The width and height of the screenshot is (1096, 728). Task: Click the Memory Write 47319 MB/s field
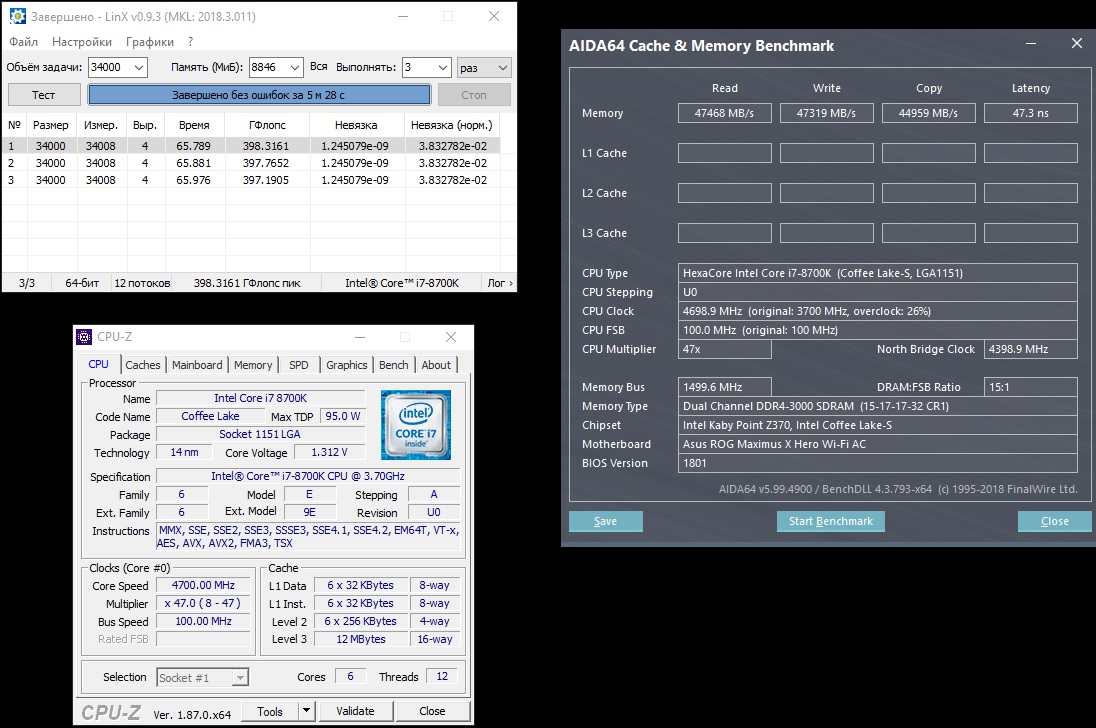pos(827,113)
